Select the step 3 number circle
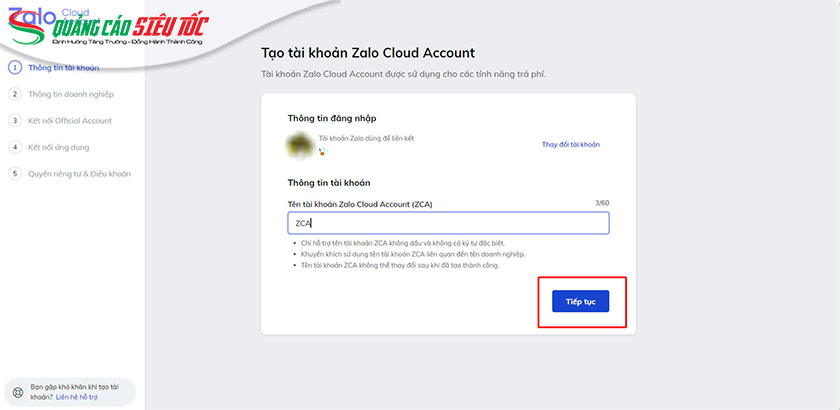This screenshot has height=410, width=840. click(15, 120)
